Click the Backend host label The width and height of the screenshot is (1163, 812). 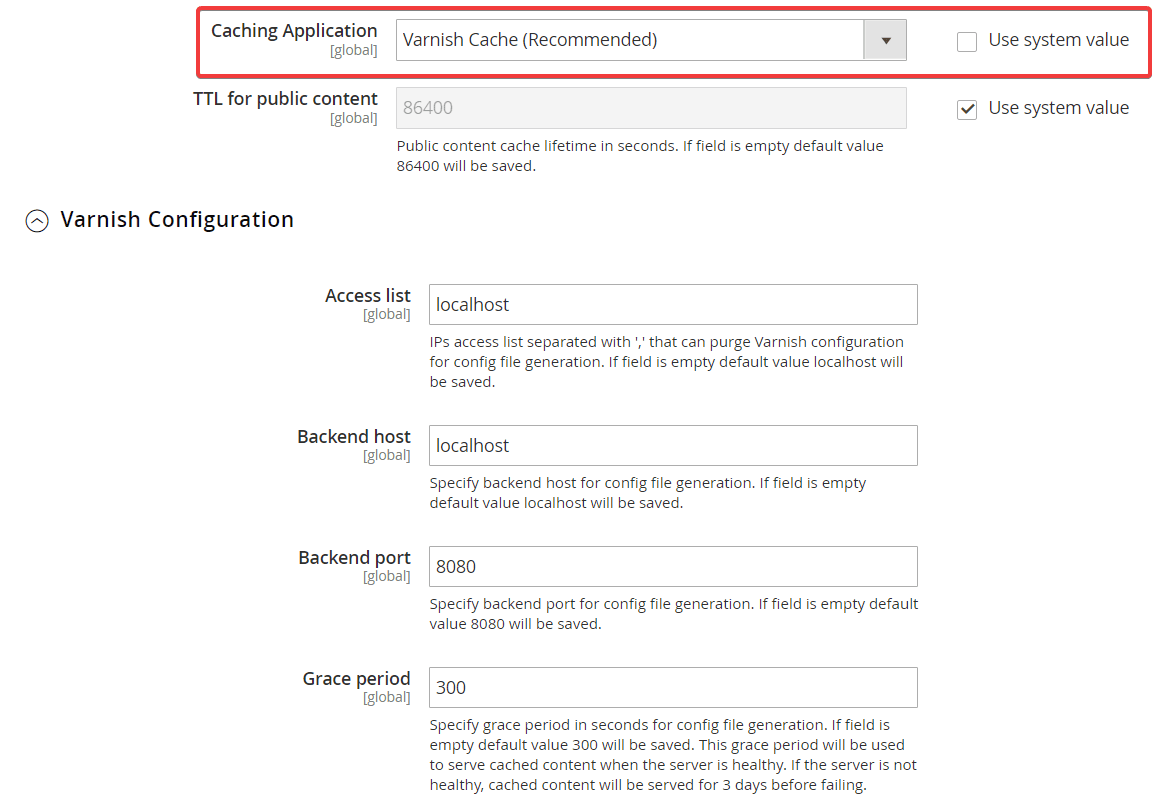click(x=354, y=437)
